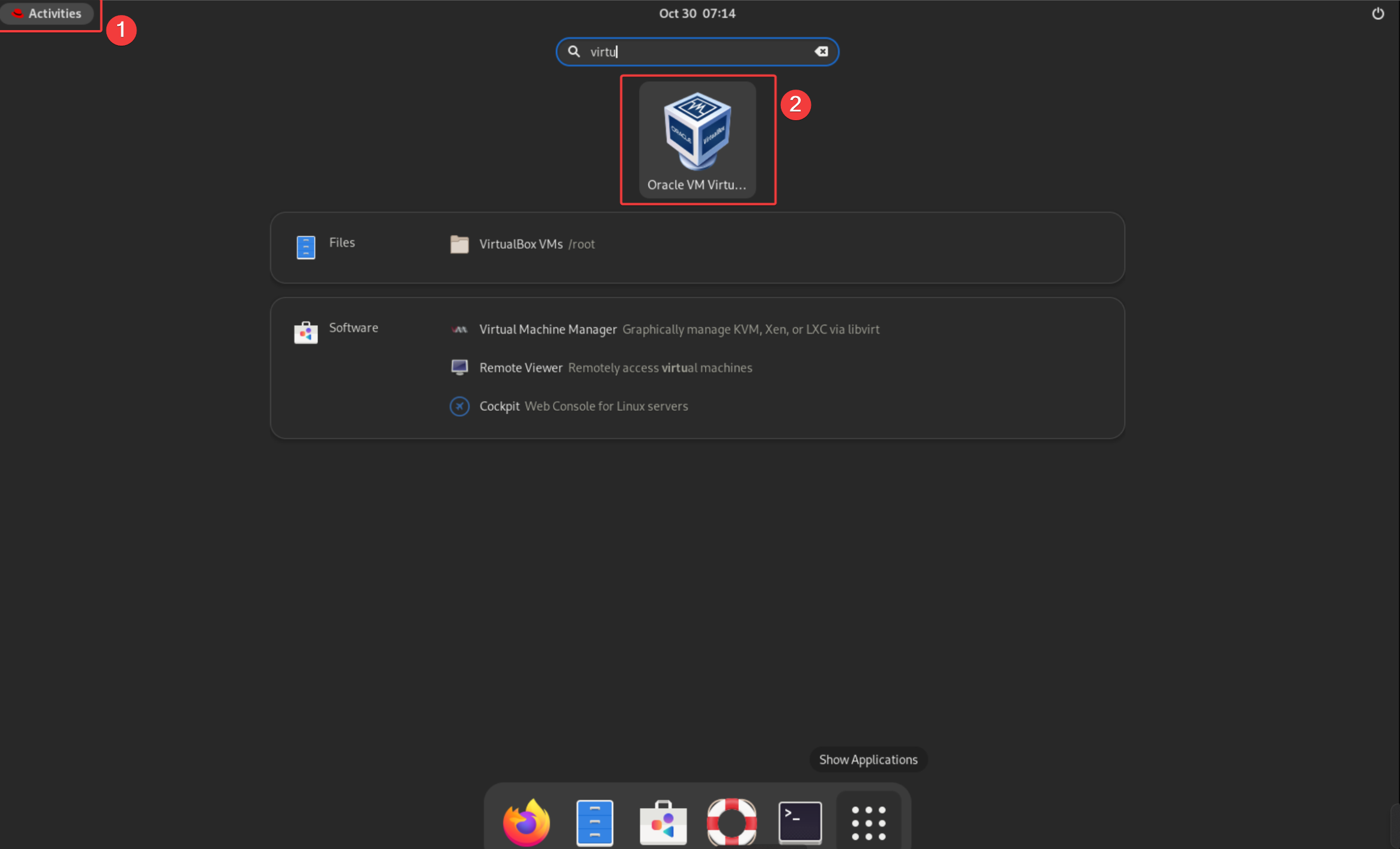Click the Software search provider icon
Viewport: 1400px width, 849px height.
click(x=306, y=332)
